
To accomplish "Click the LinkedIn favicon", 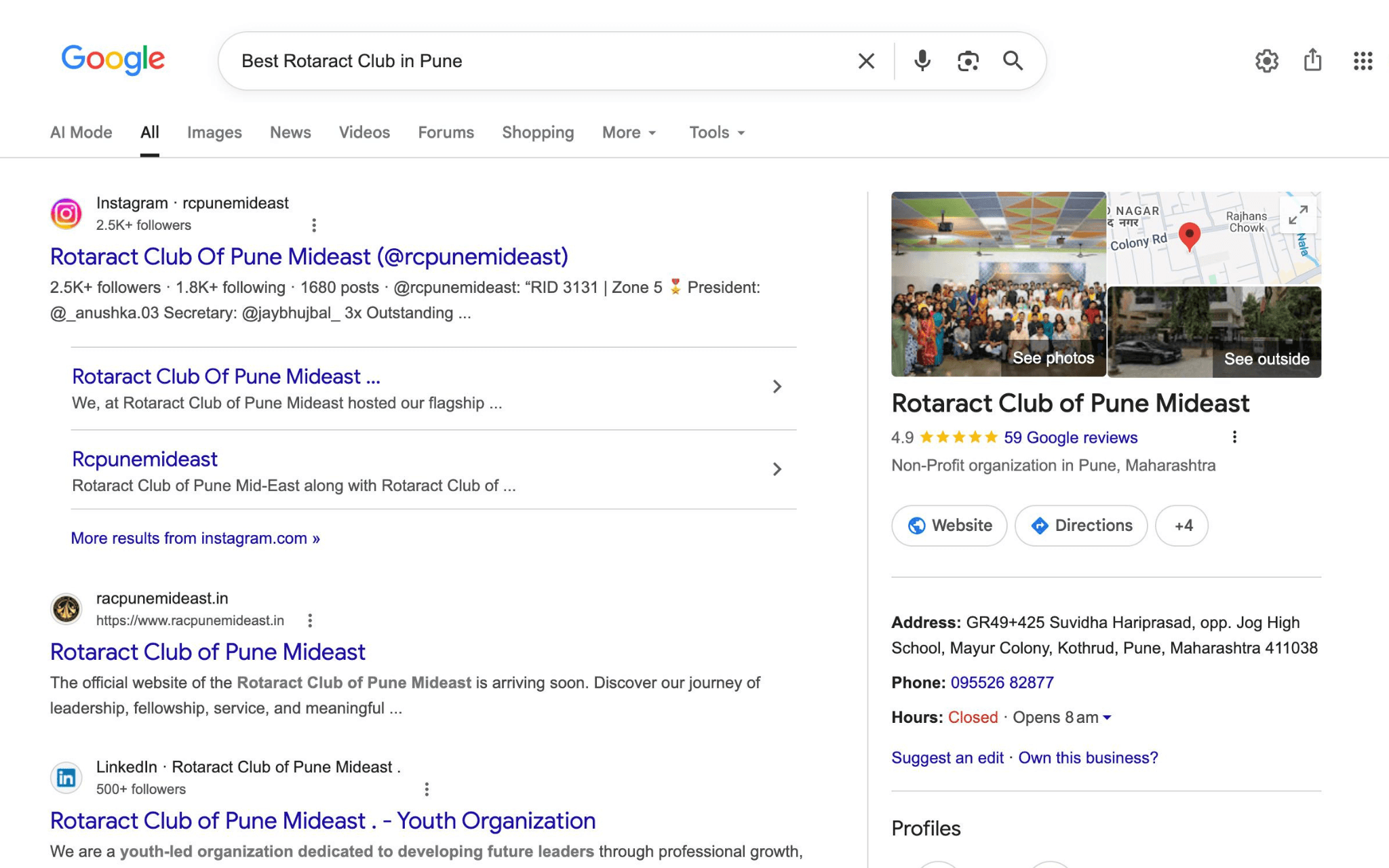I will click(66, 778).
